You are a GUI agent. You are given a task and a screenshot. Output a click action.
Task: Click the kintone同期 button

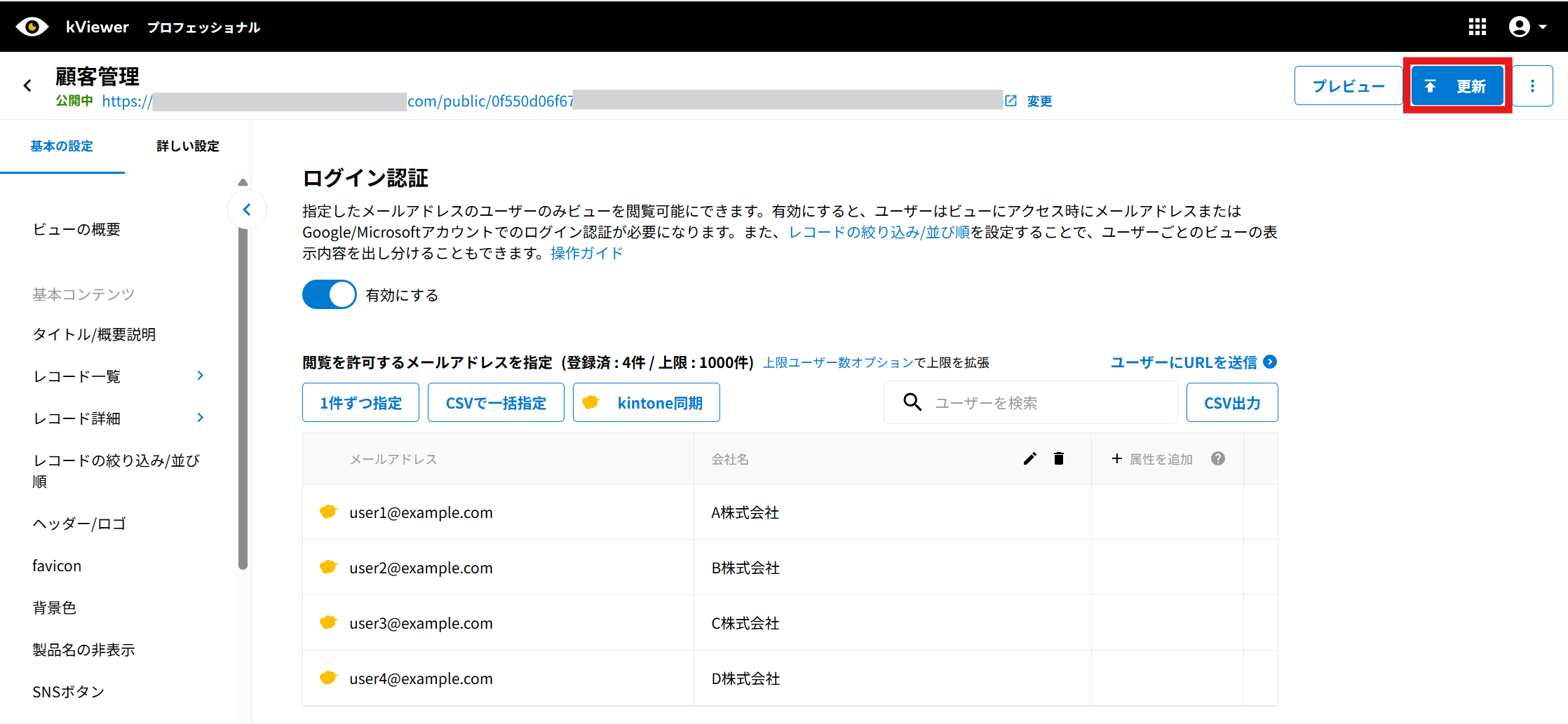[646, 403]
